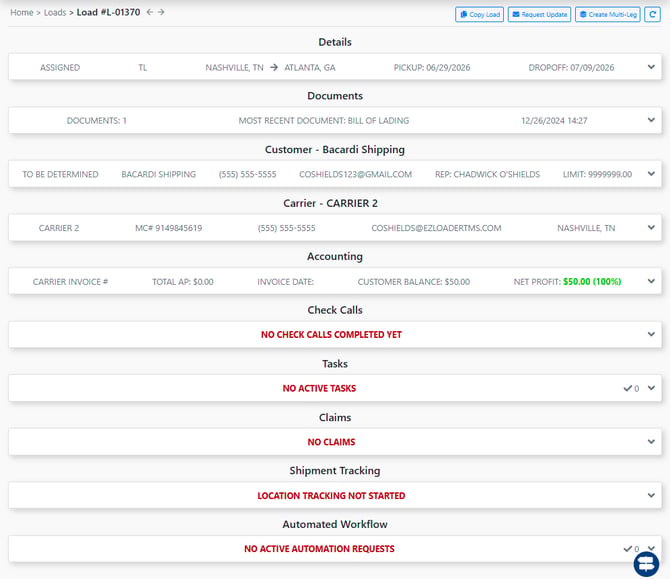Click MOST RECENT DOCUMENT: BILL OF LADING
This screenshot has height=579, width=670.
click(x=323, y=121)
